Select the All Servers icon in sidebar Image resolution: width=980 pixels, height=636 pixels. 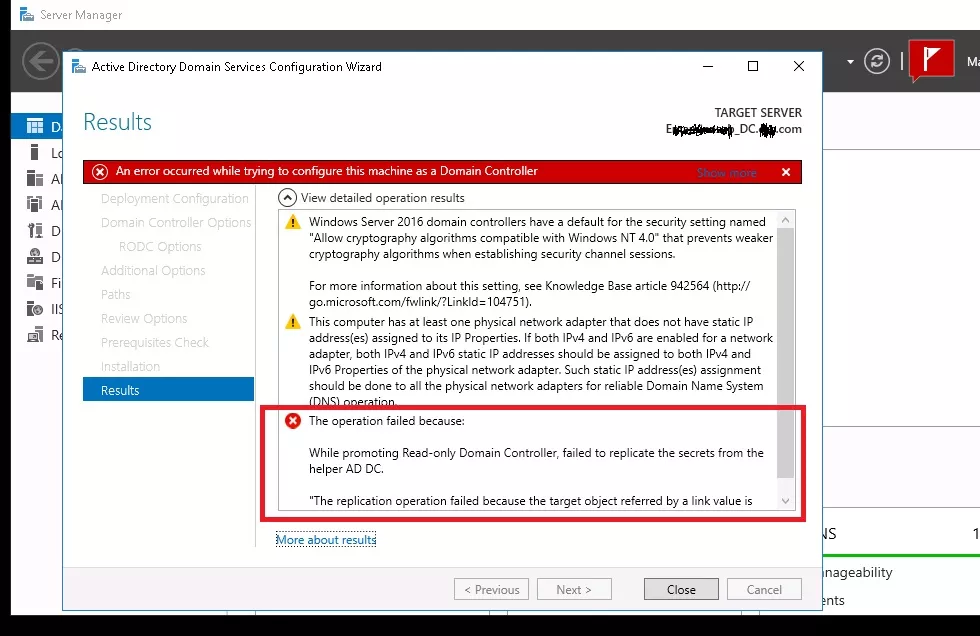click(x=35, y=179)
